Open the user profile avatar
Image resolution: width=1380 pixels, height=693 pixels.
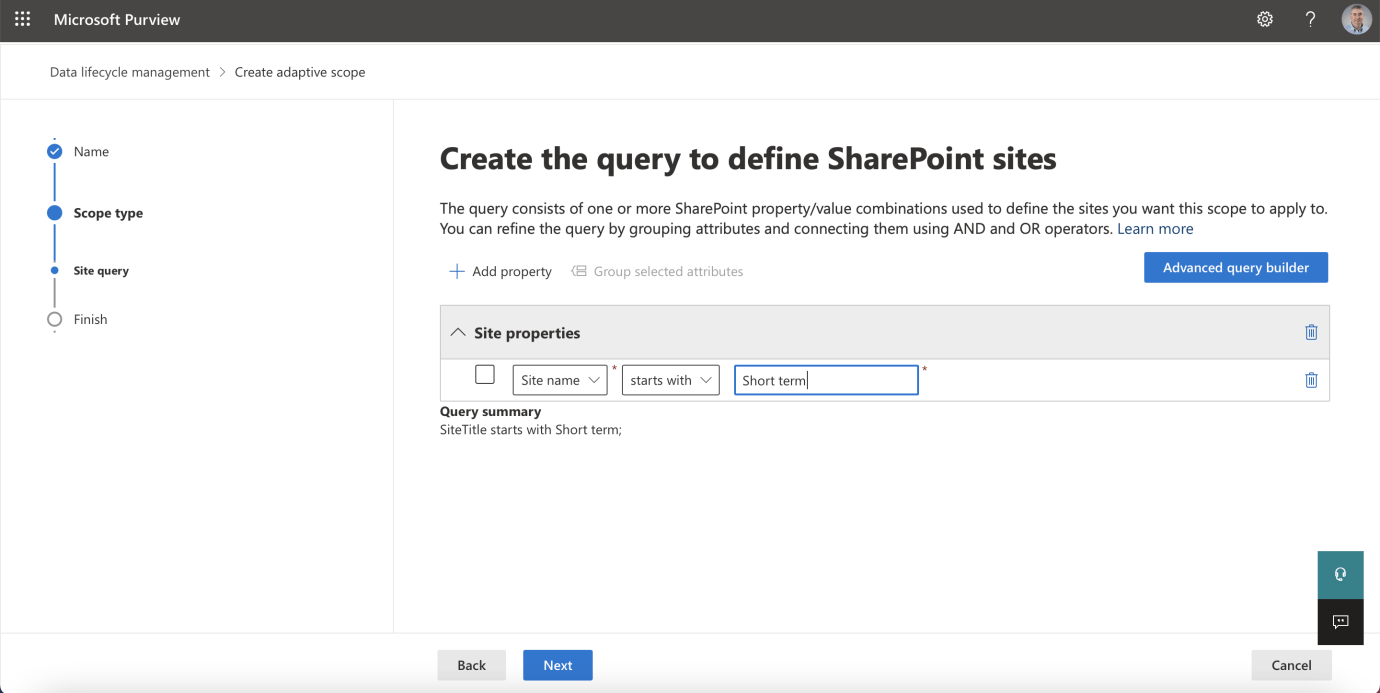(1356, 20)
